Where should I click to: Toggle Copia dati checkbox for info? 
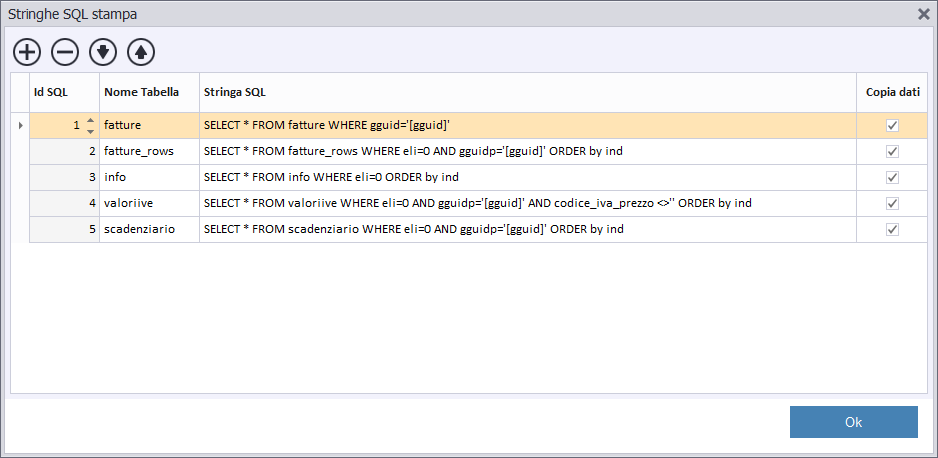pos(893,178)
